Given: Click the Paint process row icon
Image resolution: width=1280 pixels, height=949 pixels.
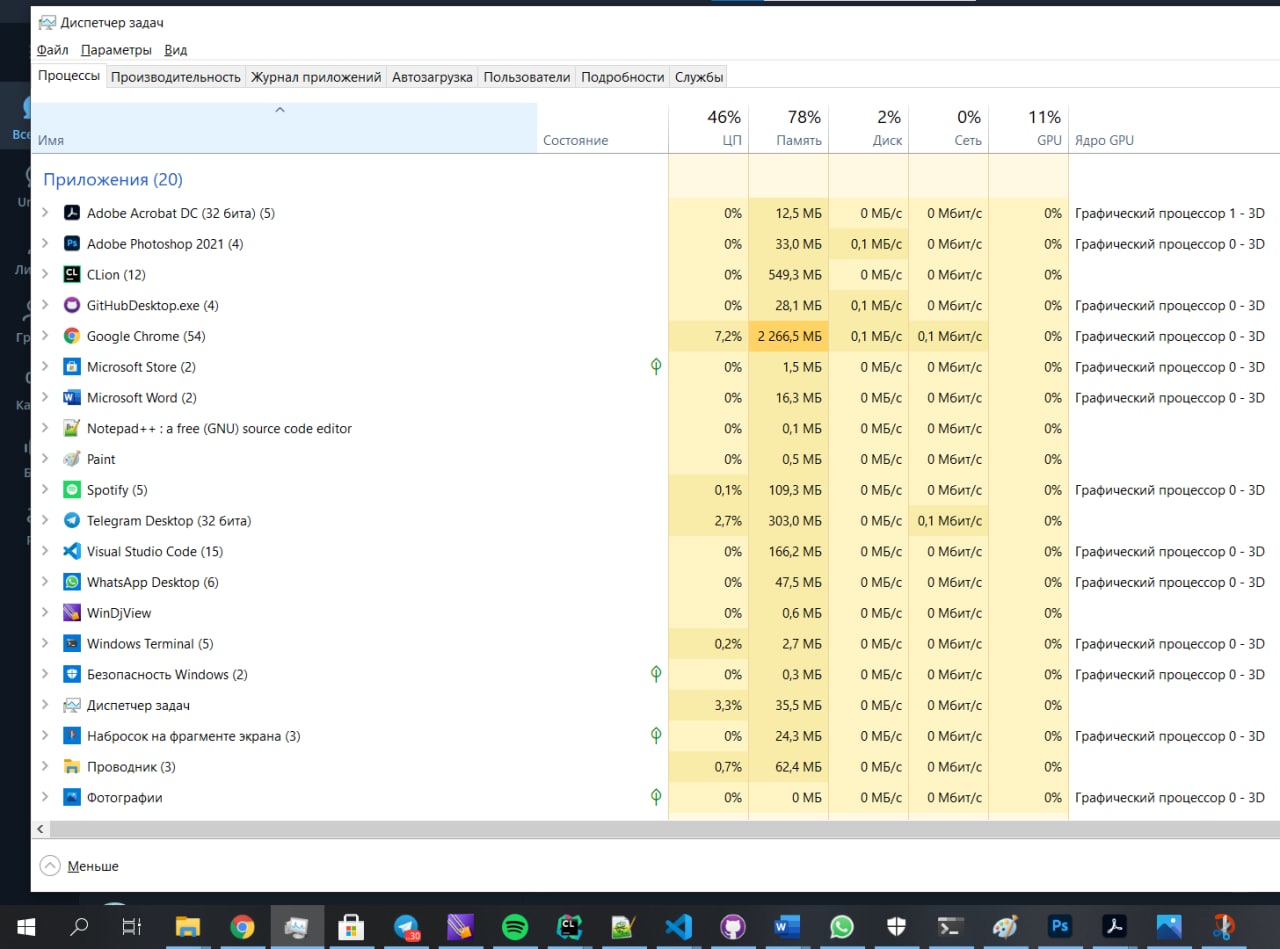Looking at the screenshot, I should [x=71, y=459].
